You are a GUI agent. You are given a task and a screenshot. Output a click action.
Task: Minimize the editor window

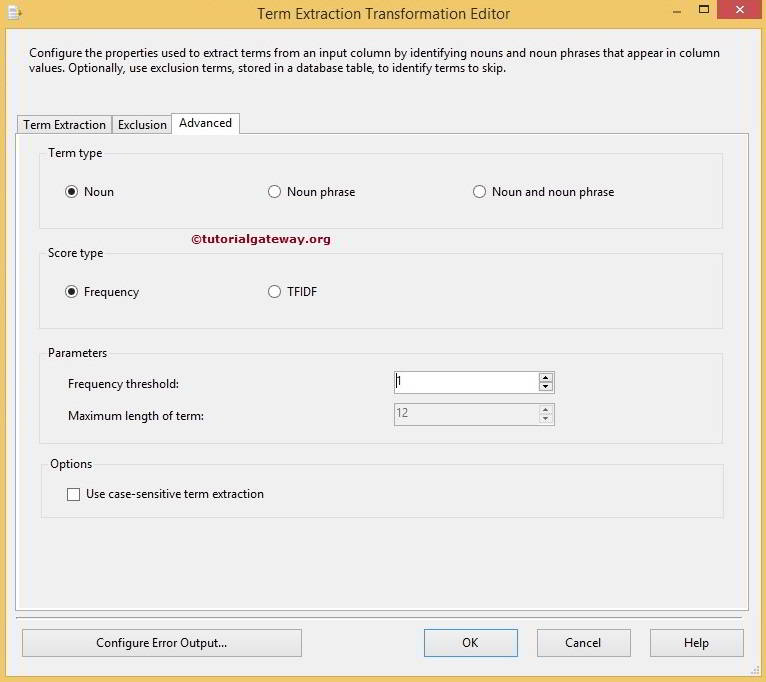coord(677,11)
